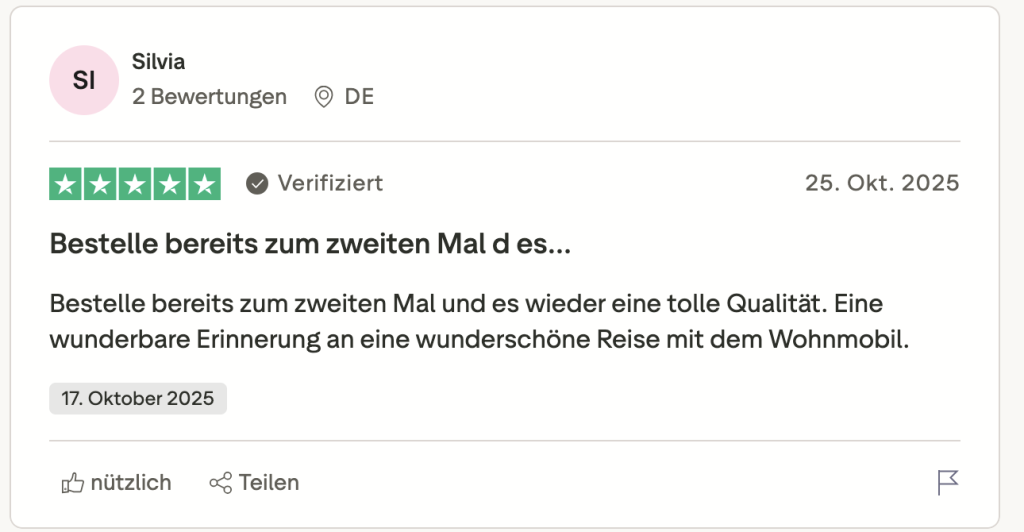Viewport: 1024px width, 532px height.
Task: Click the pink SI avatar
Action: click(x=84, y=80)
